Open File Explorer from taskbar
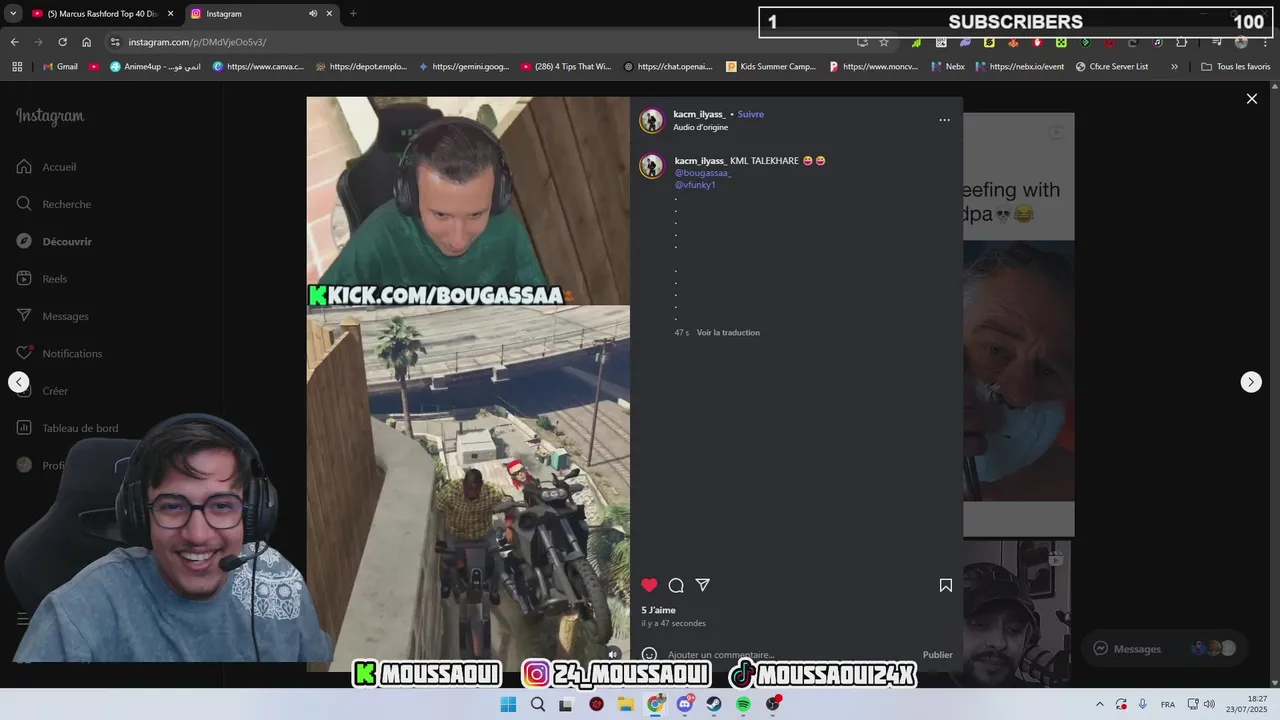The width and height of the screenshot is (1280, 720). (x=626, y=704)
